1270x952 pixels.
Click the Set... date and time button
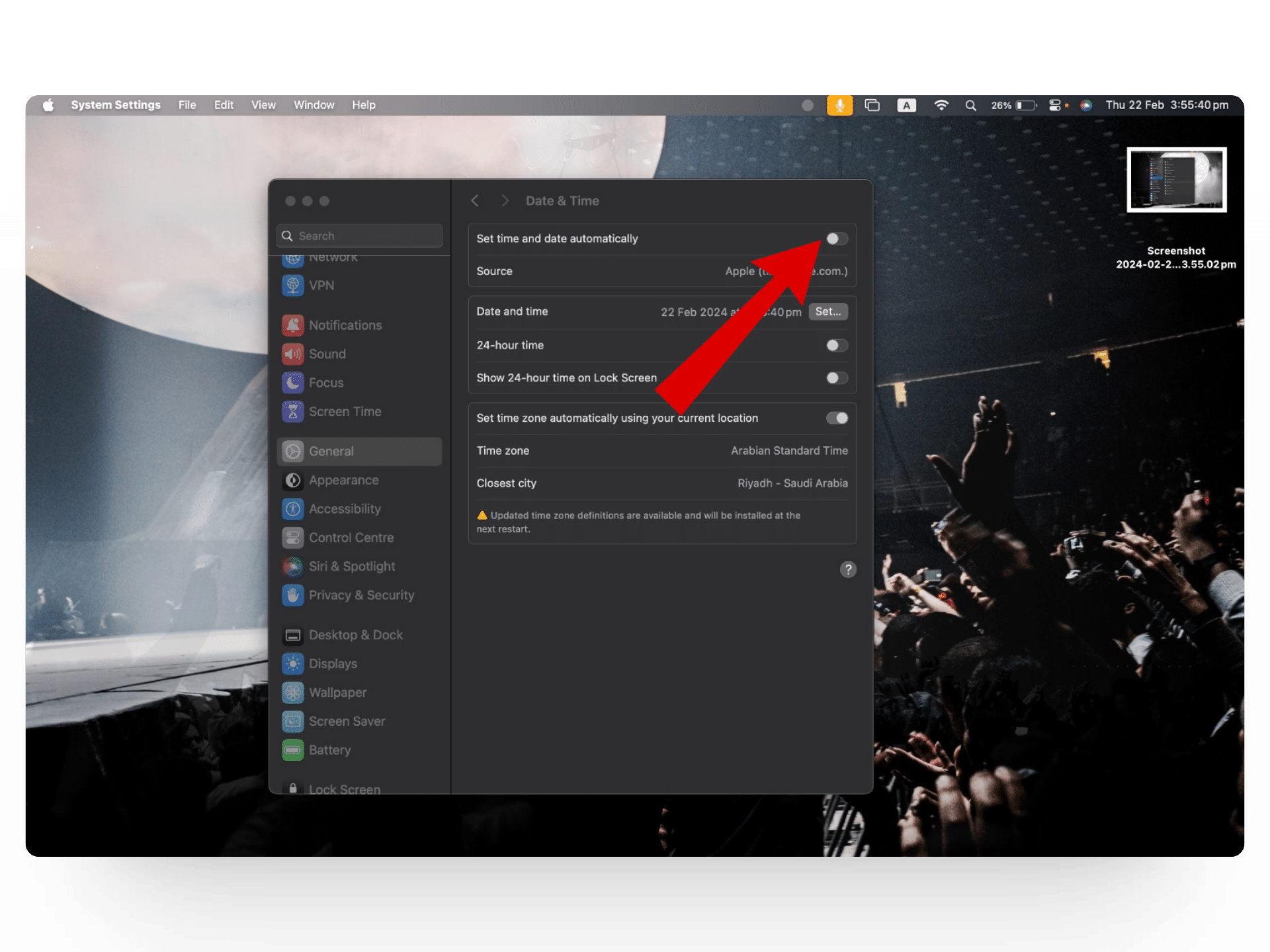click(827, 311)
